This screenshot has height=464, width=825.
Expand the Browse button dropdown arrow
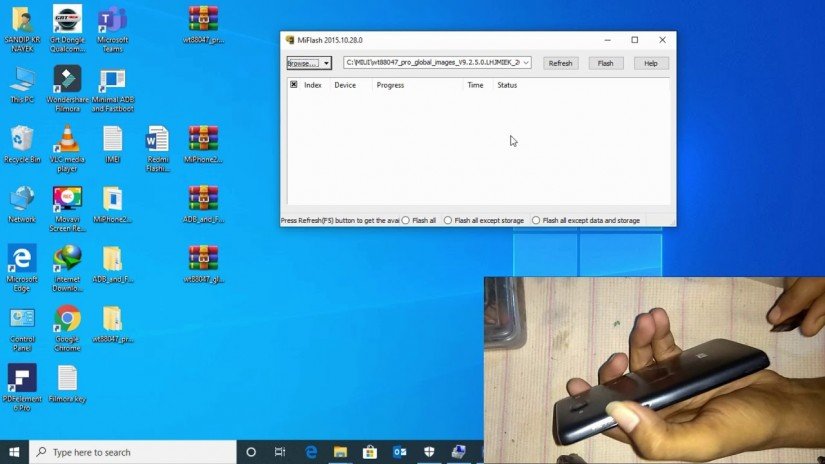326,63
